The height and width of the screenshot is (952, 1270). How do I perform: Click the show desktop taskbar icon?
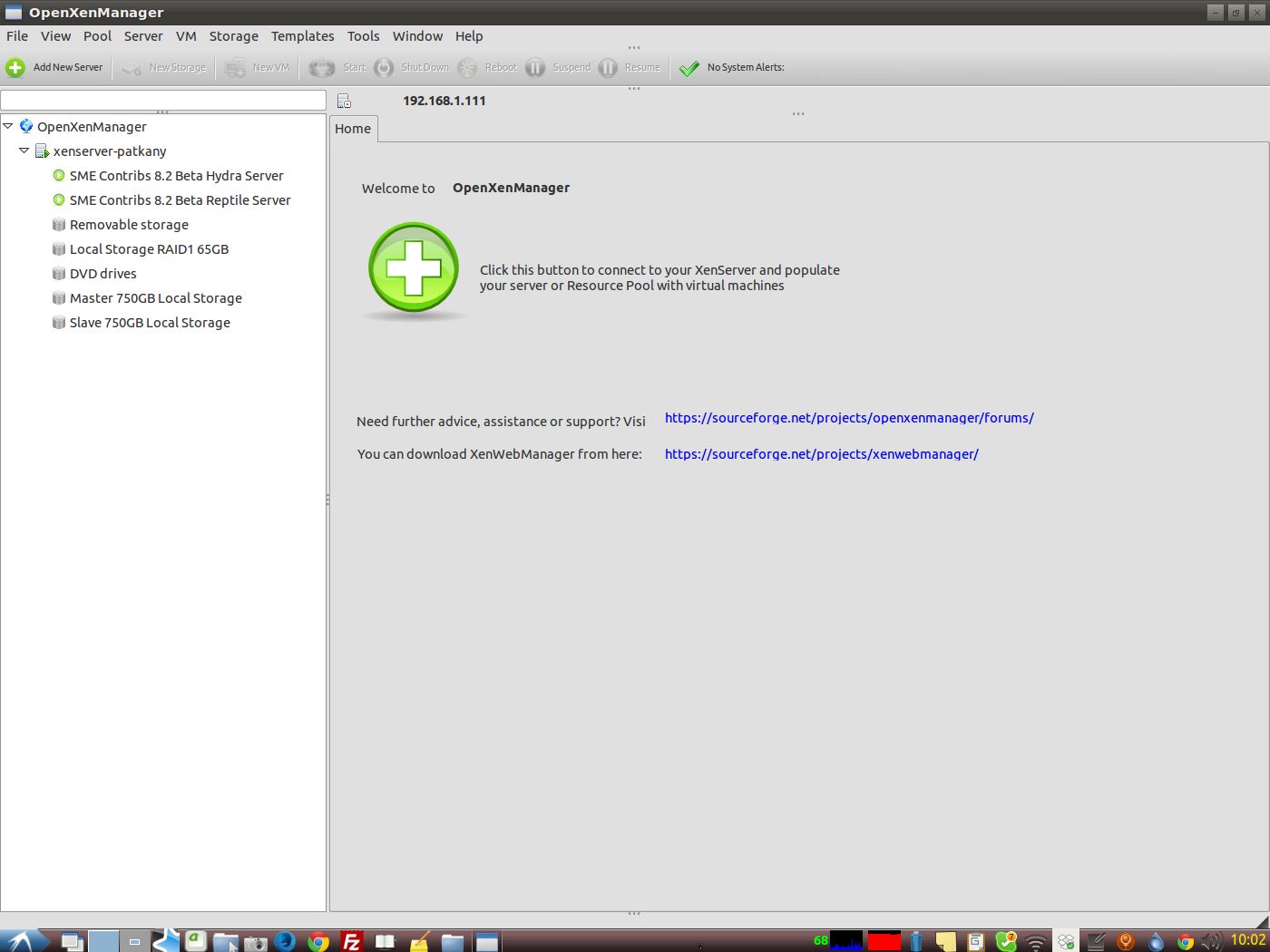72,941
